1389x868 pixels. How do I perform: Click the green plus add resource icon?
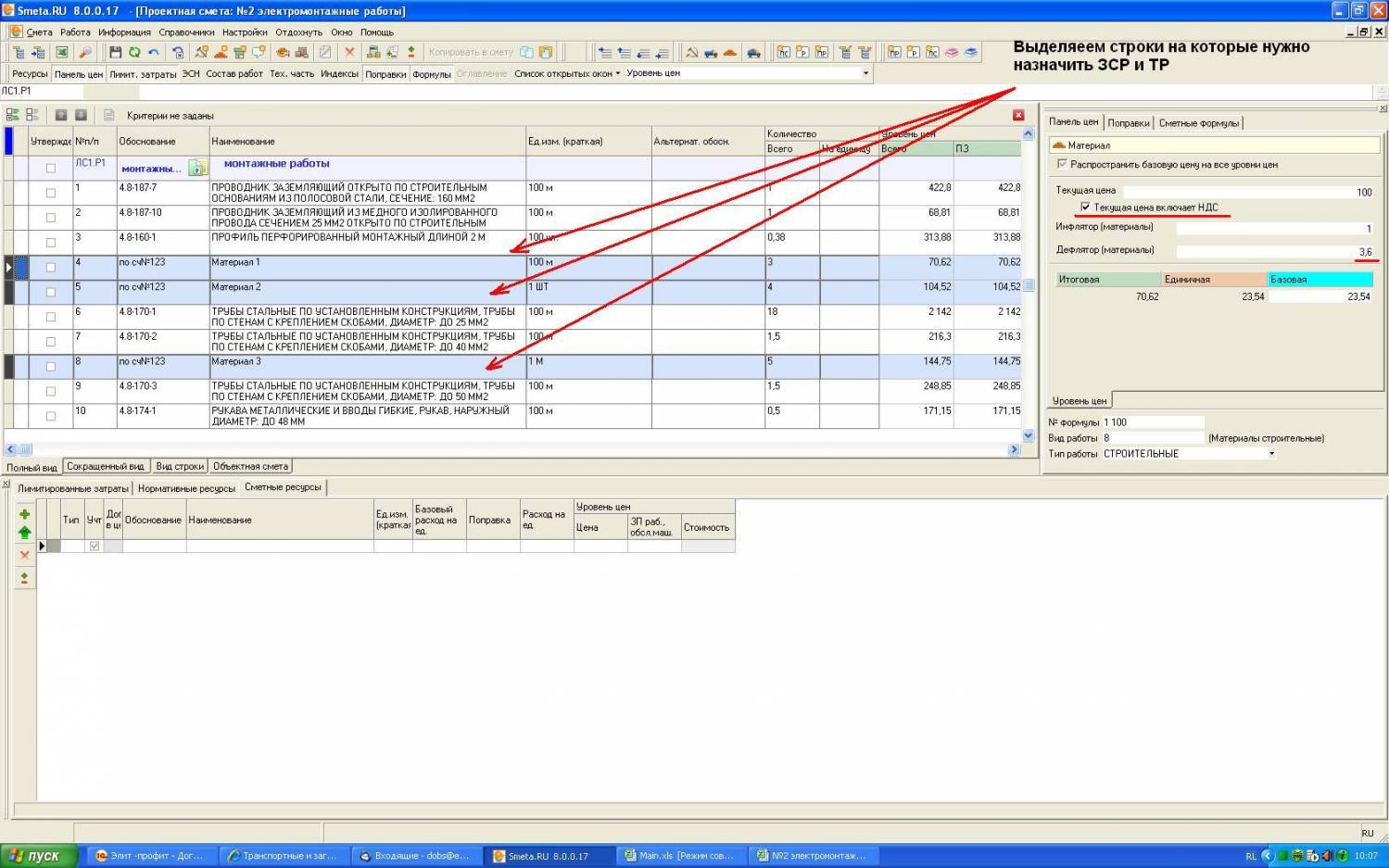point(25,514)
